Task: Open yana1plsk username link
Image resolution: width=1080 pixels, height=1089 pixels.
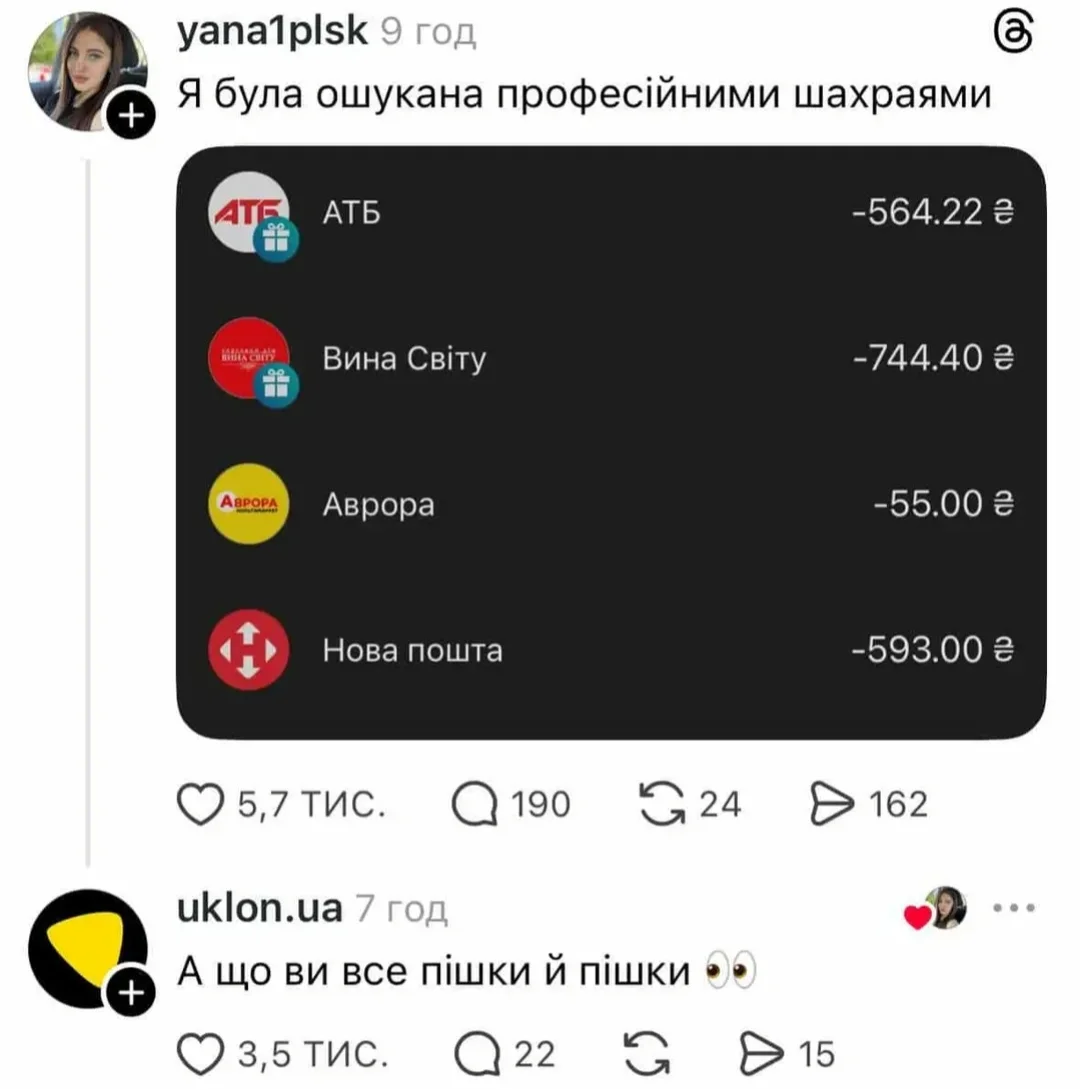Action: (x=272, y=31)
